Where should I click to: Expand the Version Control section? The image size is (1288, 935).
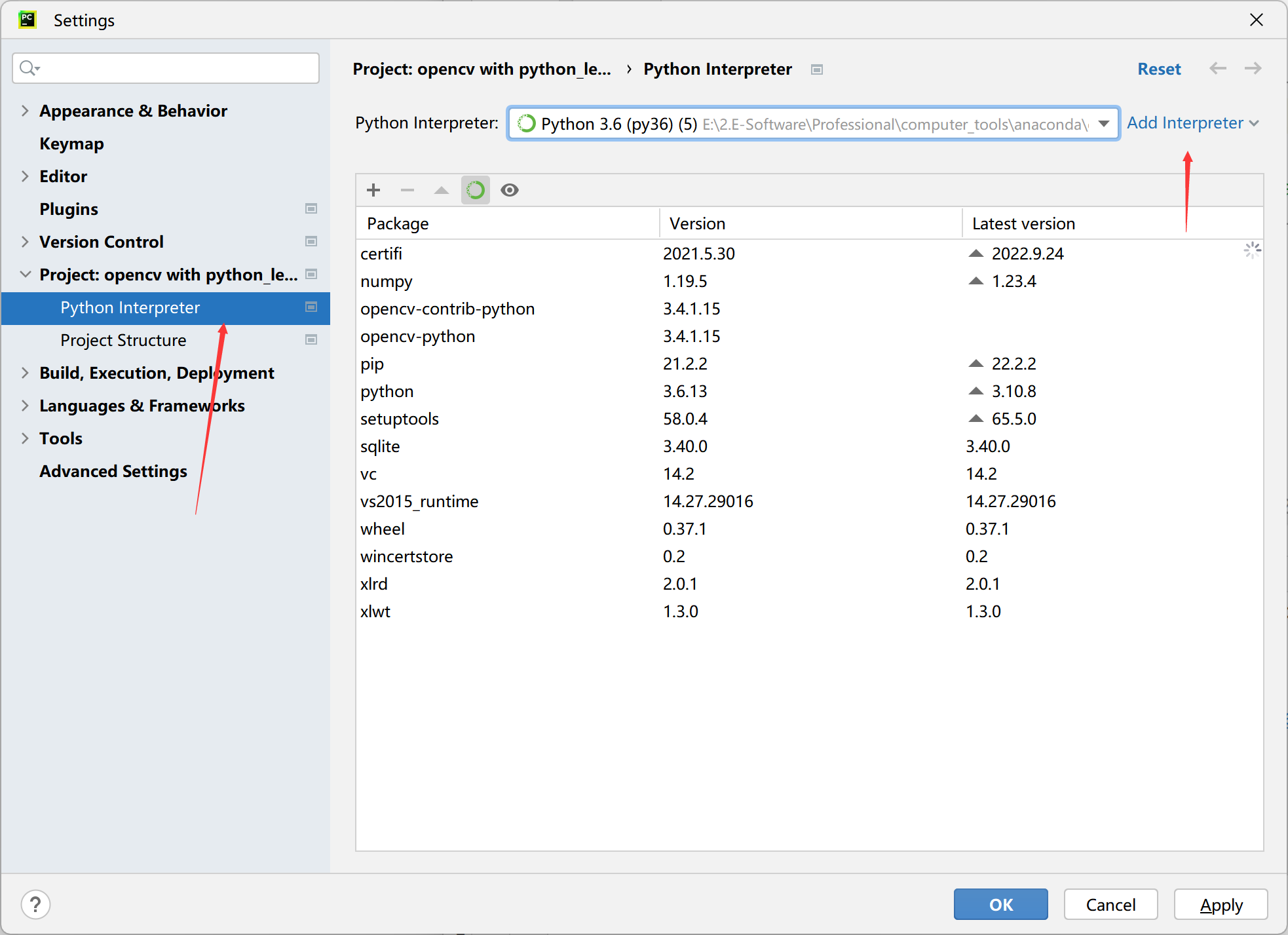(25, 242)
